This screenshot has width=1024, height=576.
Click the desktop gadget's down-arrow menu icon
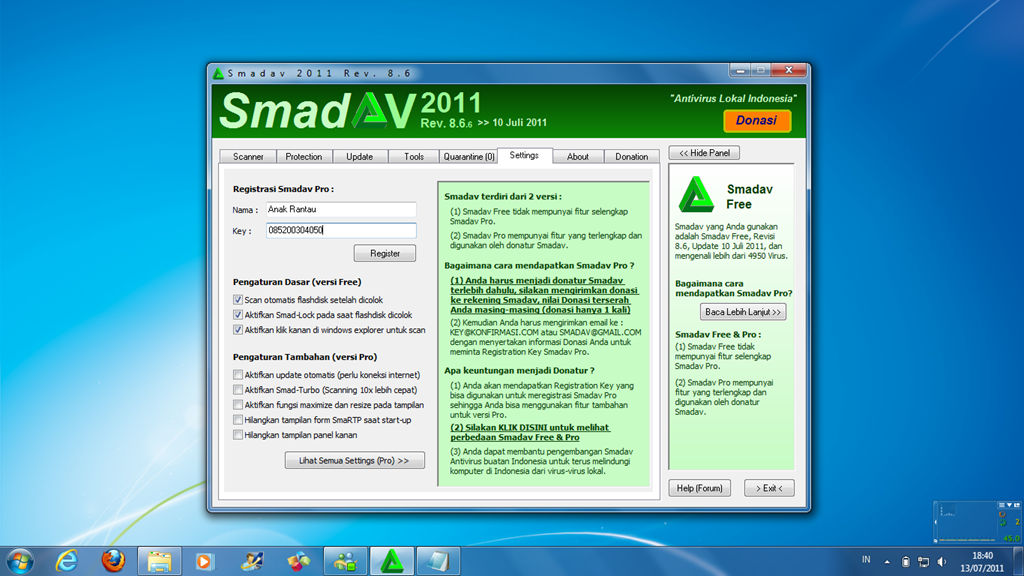click(1010, 505)
